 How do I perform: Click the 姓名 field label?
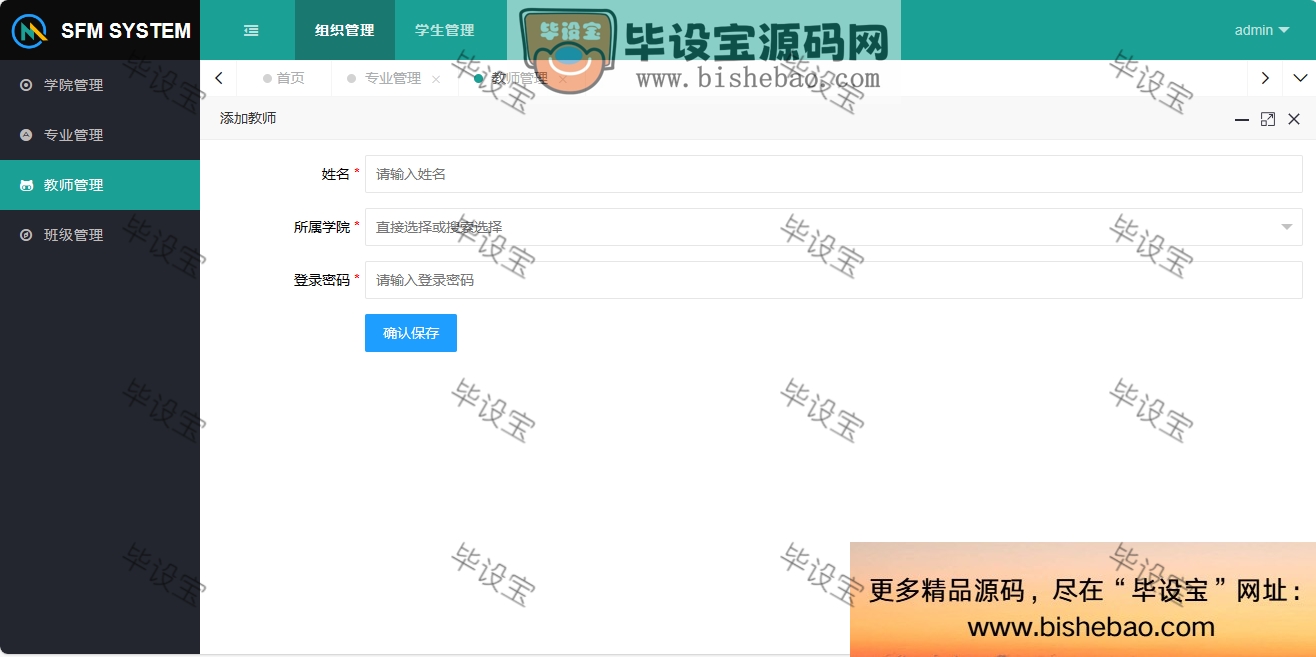336,174
